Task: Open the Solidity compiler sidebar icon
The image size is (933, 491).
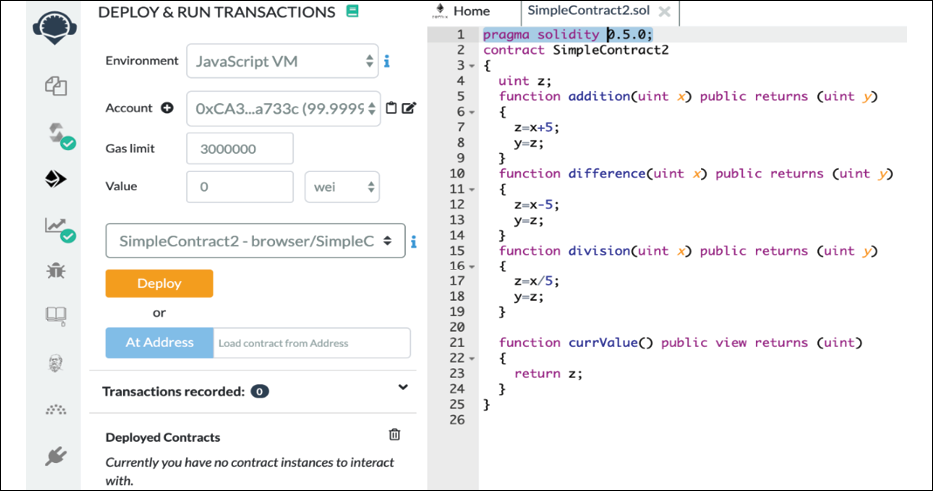Action: (59, 135)
